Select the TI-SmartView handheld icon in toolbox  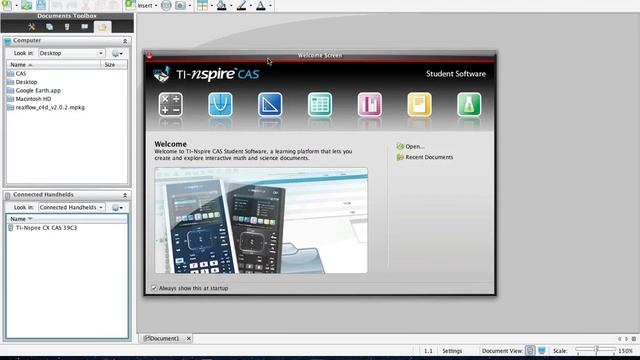(x=67, y=27)
